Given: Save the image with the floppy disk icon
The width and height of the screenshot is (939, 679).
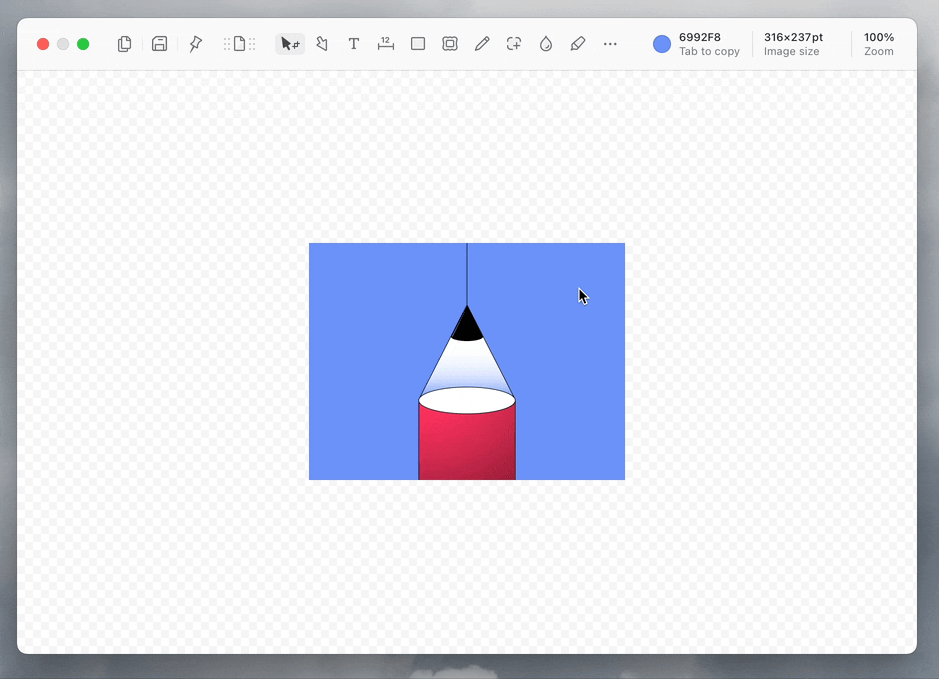Looking at the screenshot, I should coord(159,44).
